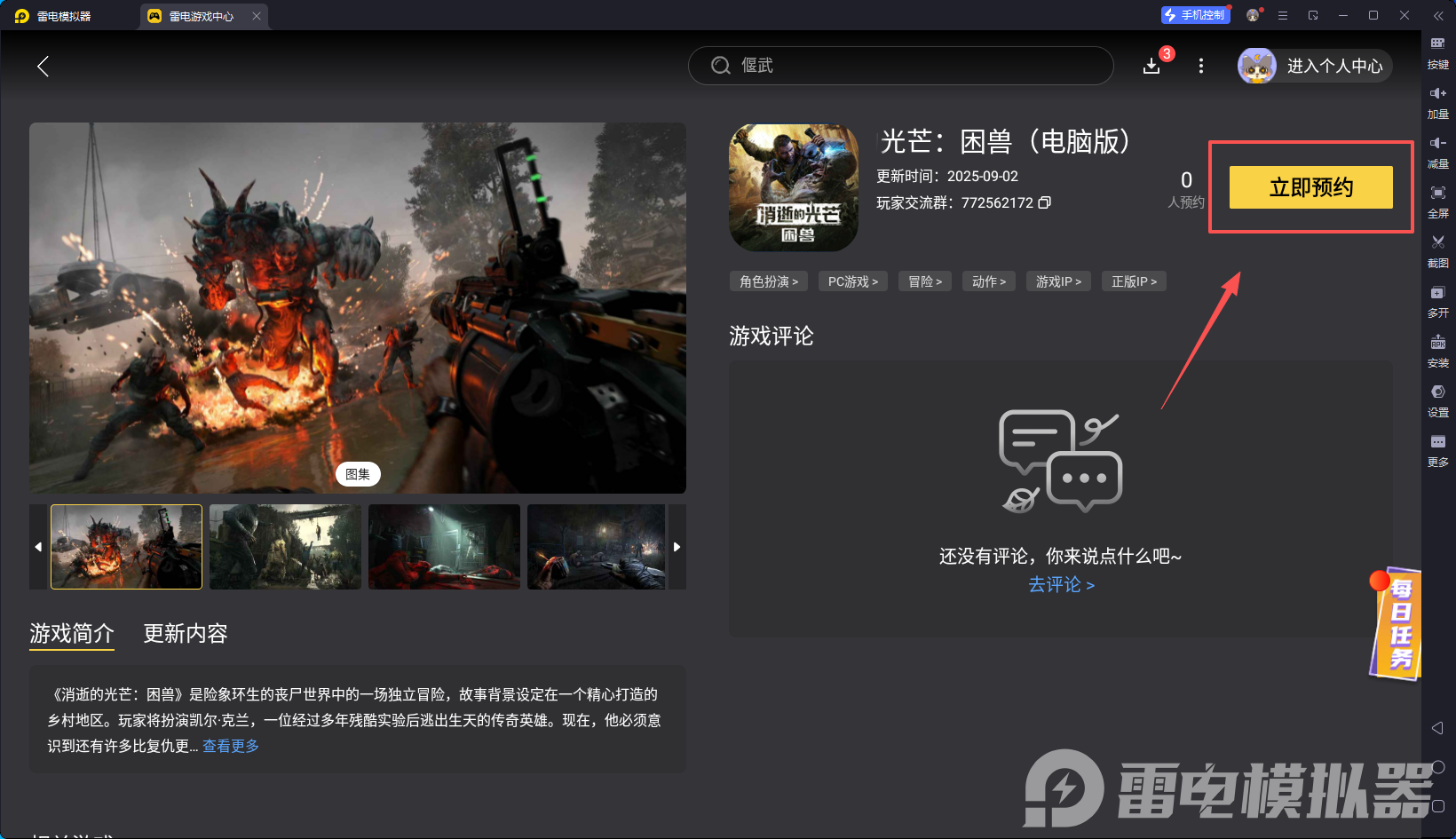Open the 动作 category tag

989,281
